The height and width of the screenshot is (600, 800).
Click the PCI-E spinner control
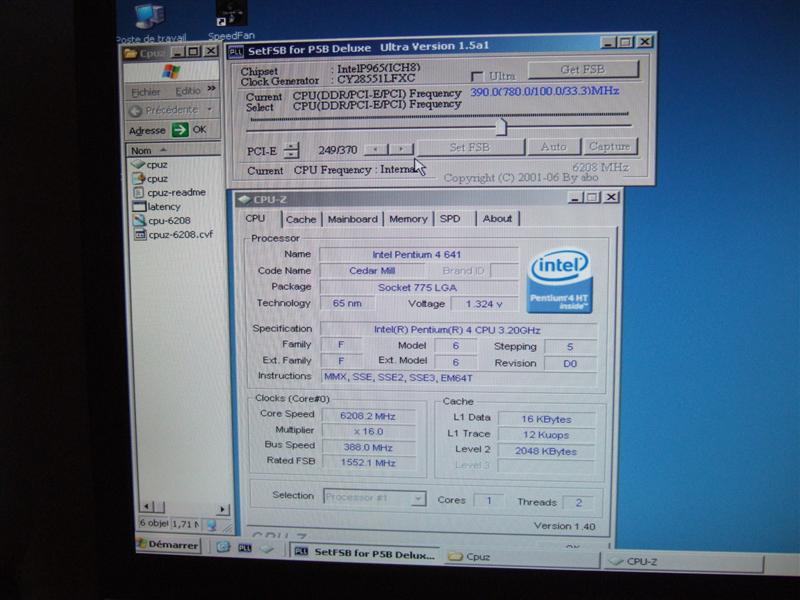coord(291,151)
